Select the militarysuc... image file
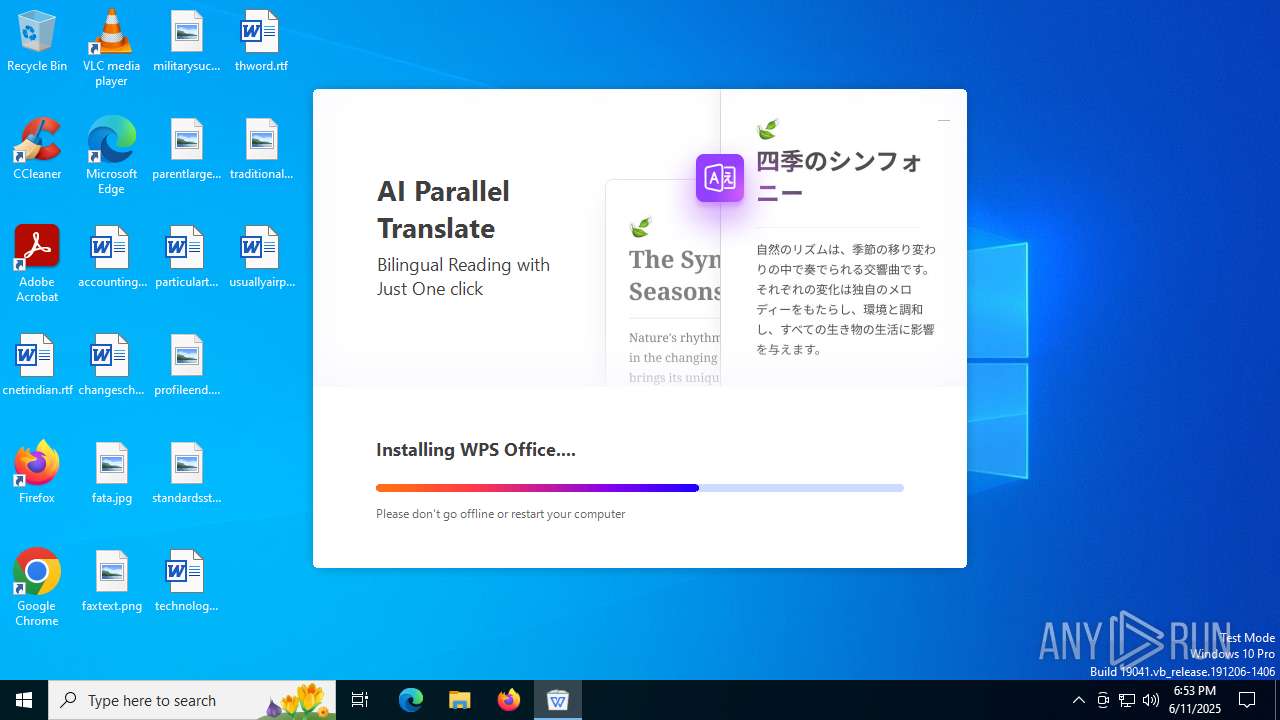Image resolution: width=1280 pixels, height=720 pixels. point(186,41)
